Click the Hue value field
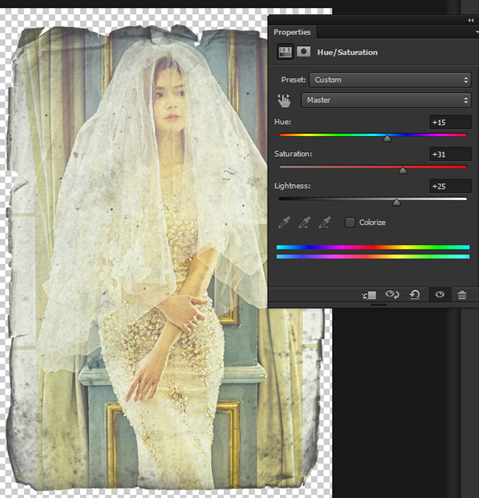This screenshot has height=498, width=479. 451,122
